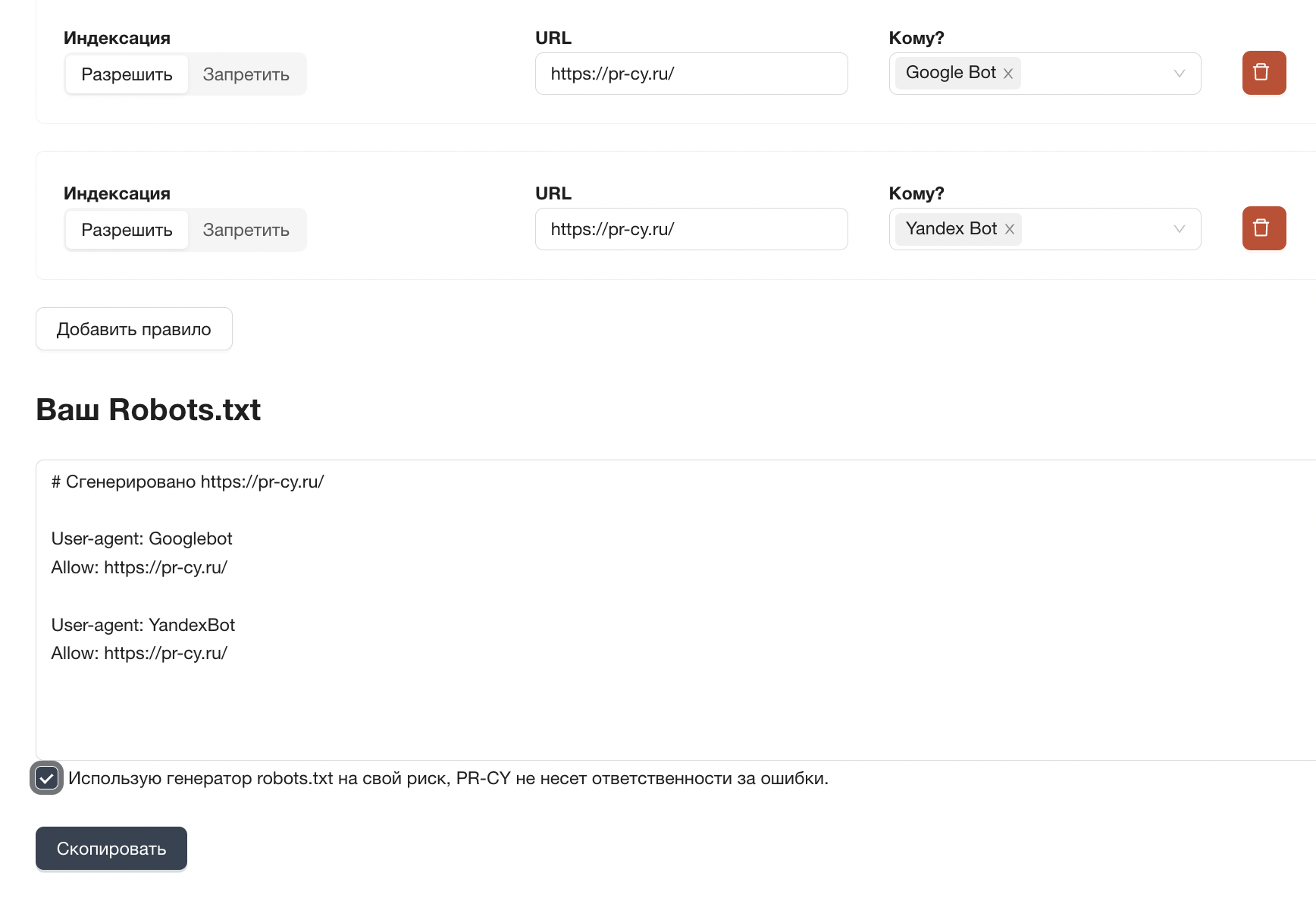
Task: Uncheck the robots.txt risk agreement checkbox
Action: 46,778
